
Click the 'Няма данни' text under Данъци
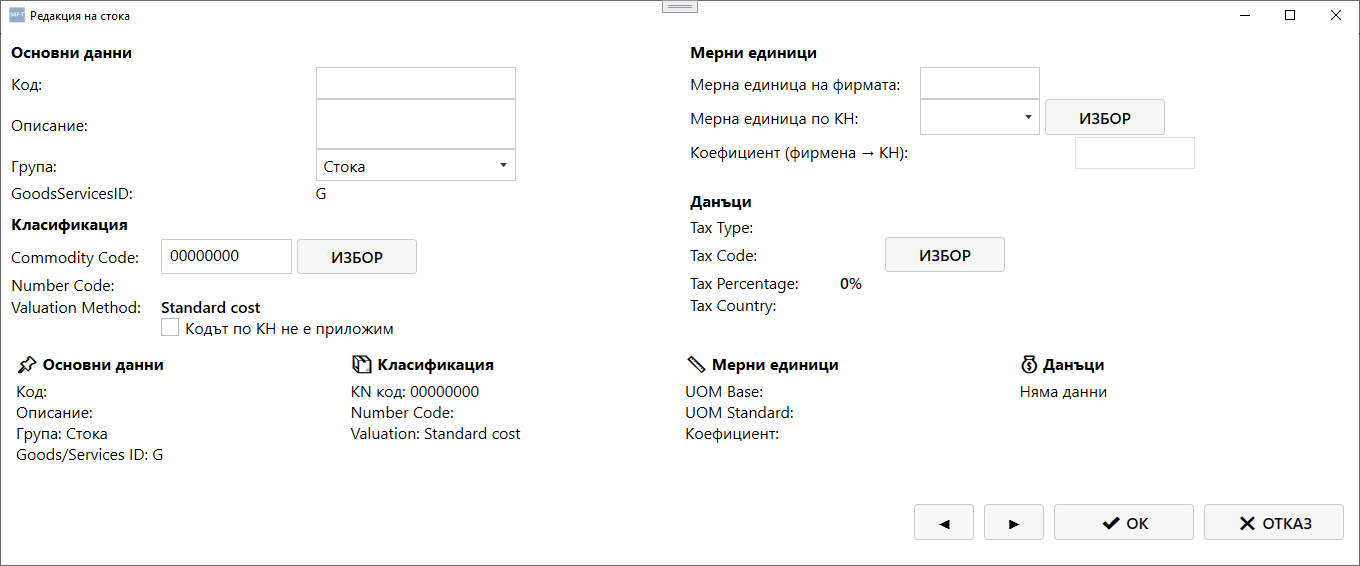pos(1063,392)
